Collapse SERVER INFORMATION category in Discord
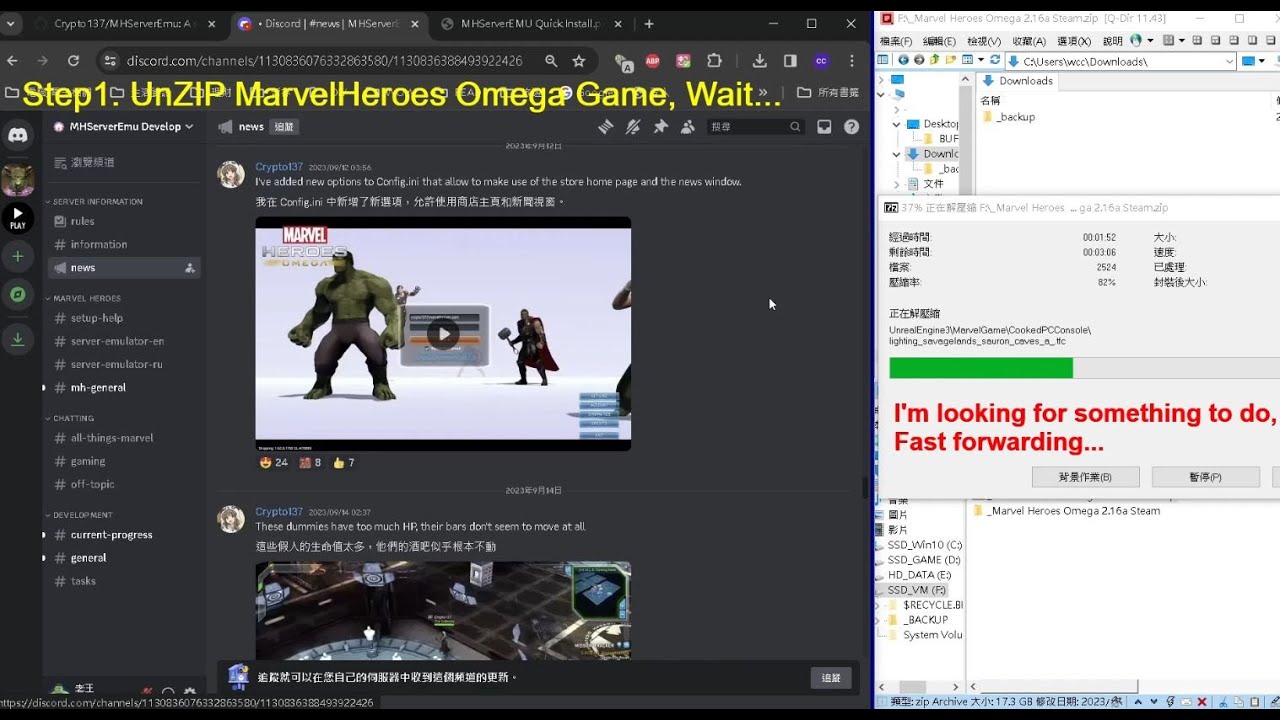Viewport: 1280px width, 720px height. (95, 201)
